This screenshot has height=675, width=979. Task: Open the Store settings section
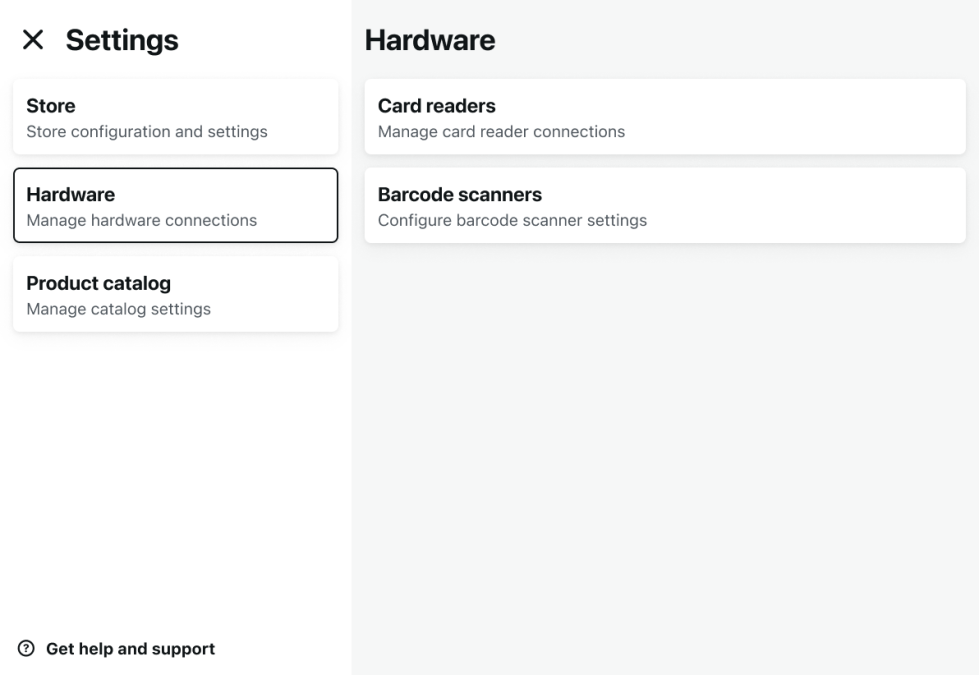(x=175, y=117)
